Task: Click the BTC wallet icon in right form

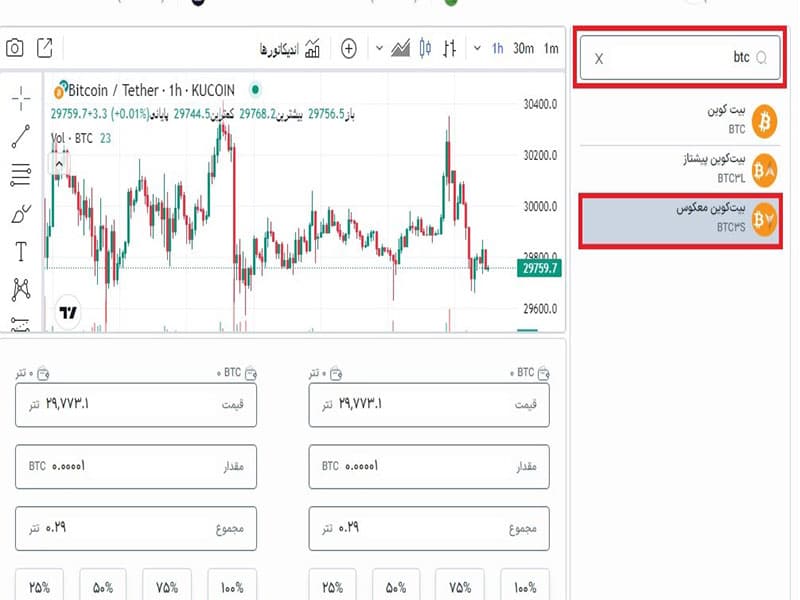Action: click(x=543, y=374)
